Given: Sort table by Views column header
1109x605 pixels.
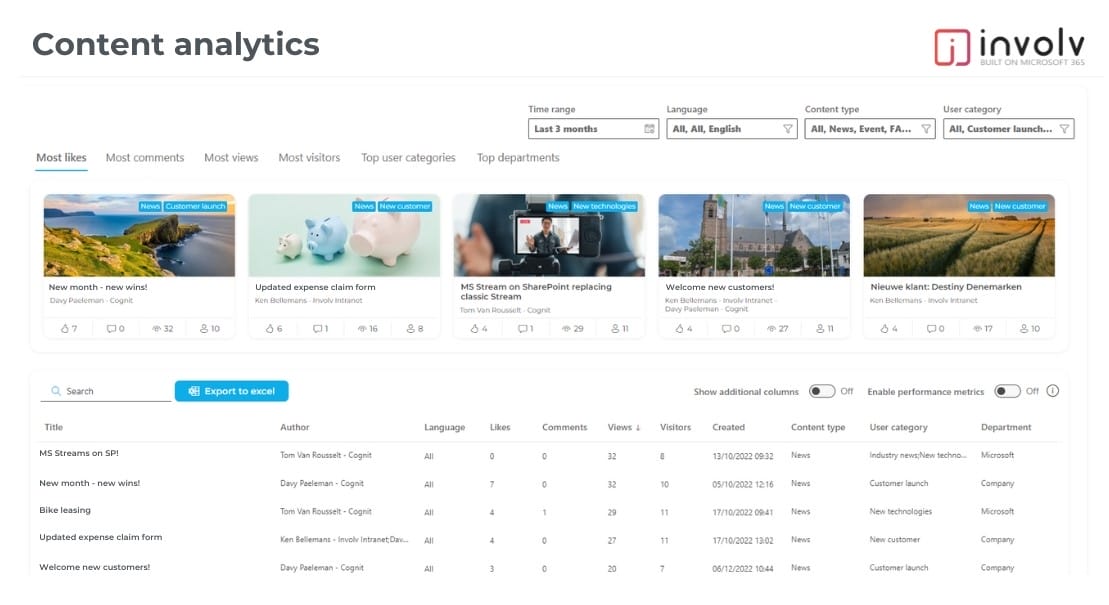Looking at the screenshot, I should click(620, 427).
